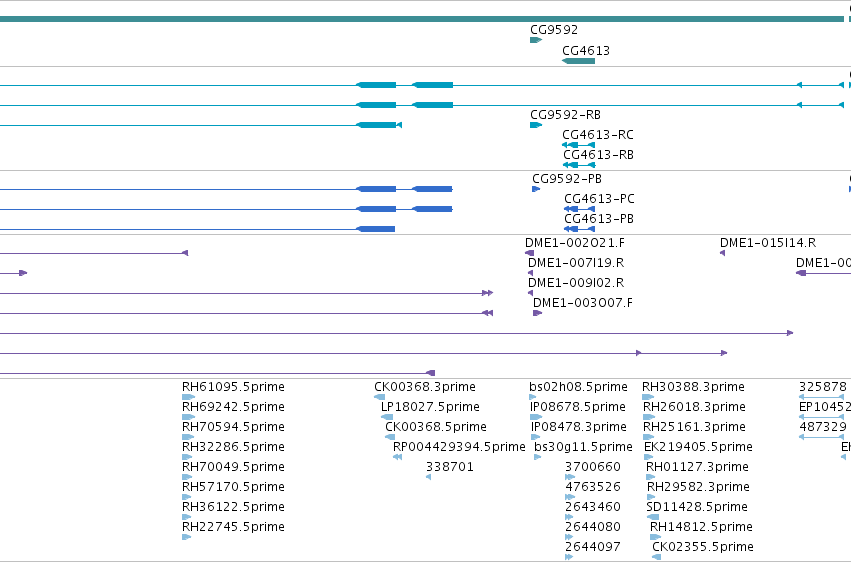Select the CG9592 gene label
The height and width of the screenshot is (562, 851).
pyautogui.click(x=554, y=30)
